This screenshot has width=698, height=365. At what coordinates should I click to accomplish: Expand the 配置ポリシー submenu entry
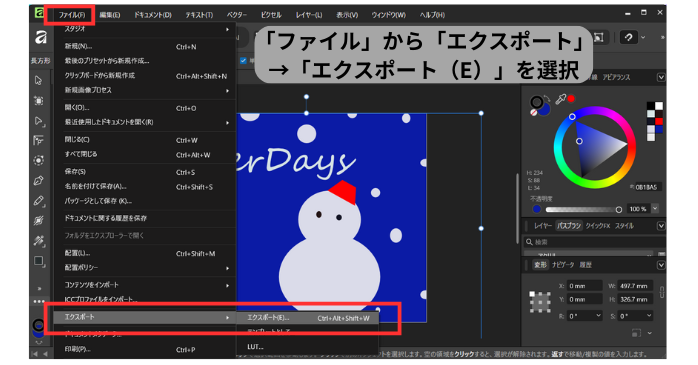coord(145,268)
